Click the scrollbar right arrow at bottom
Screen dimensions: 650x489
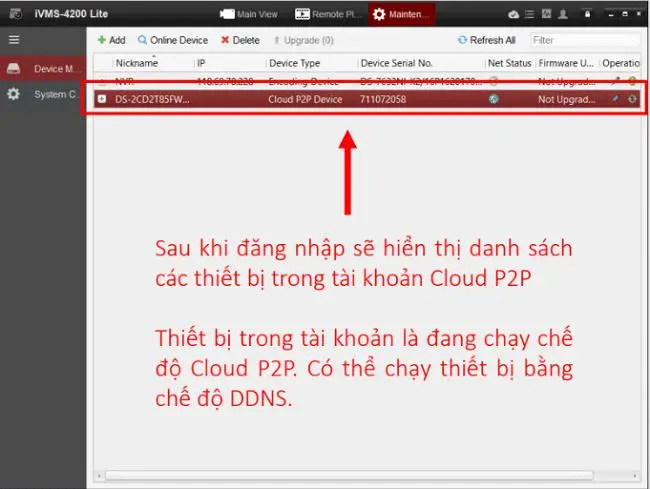(635, 476)
